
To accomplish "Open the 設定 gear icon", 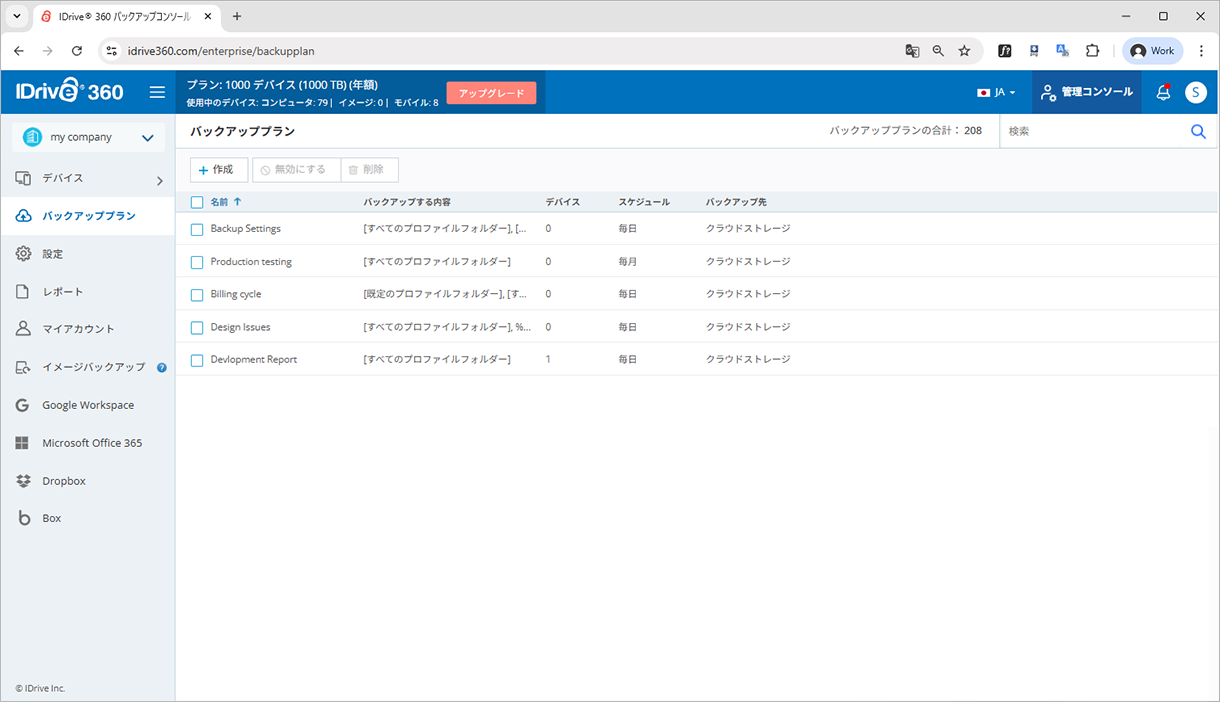I will 21,253.
